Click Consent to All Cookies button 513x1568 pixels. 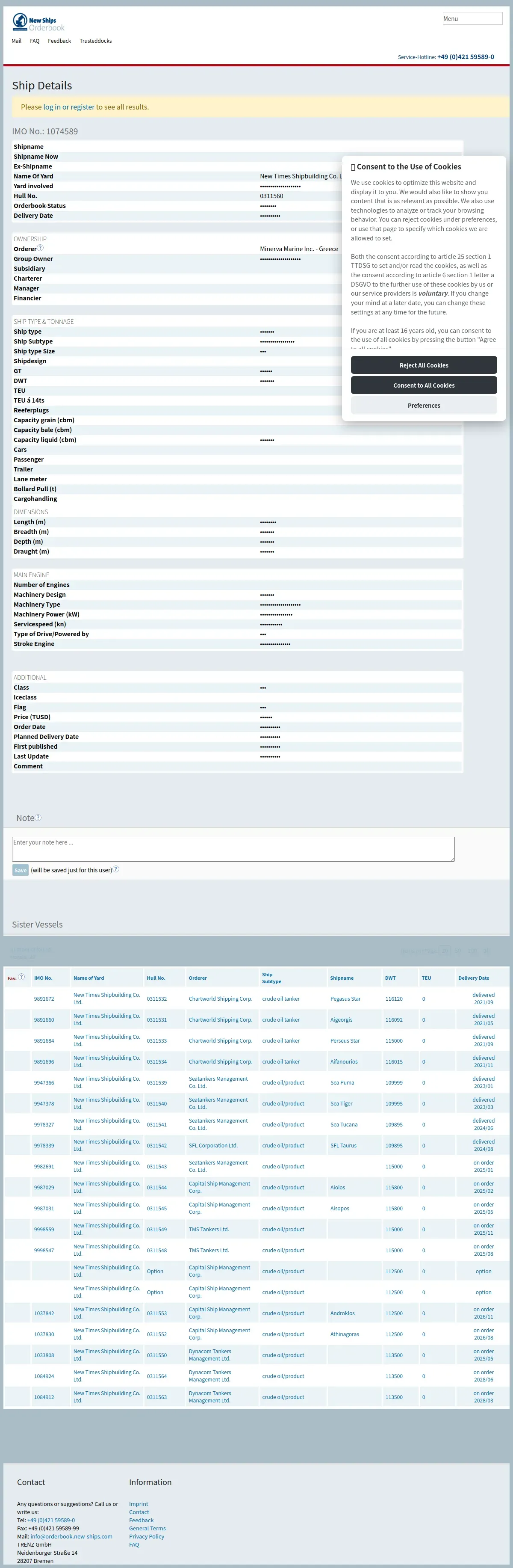pyautogui.click(x=424, y=385)
